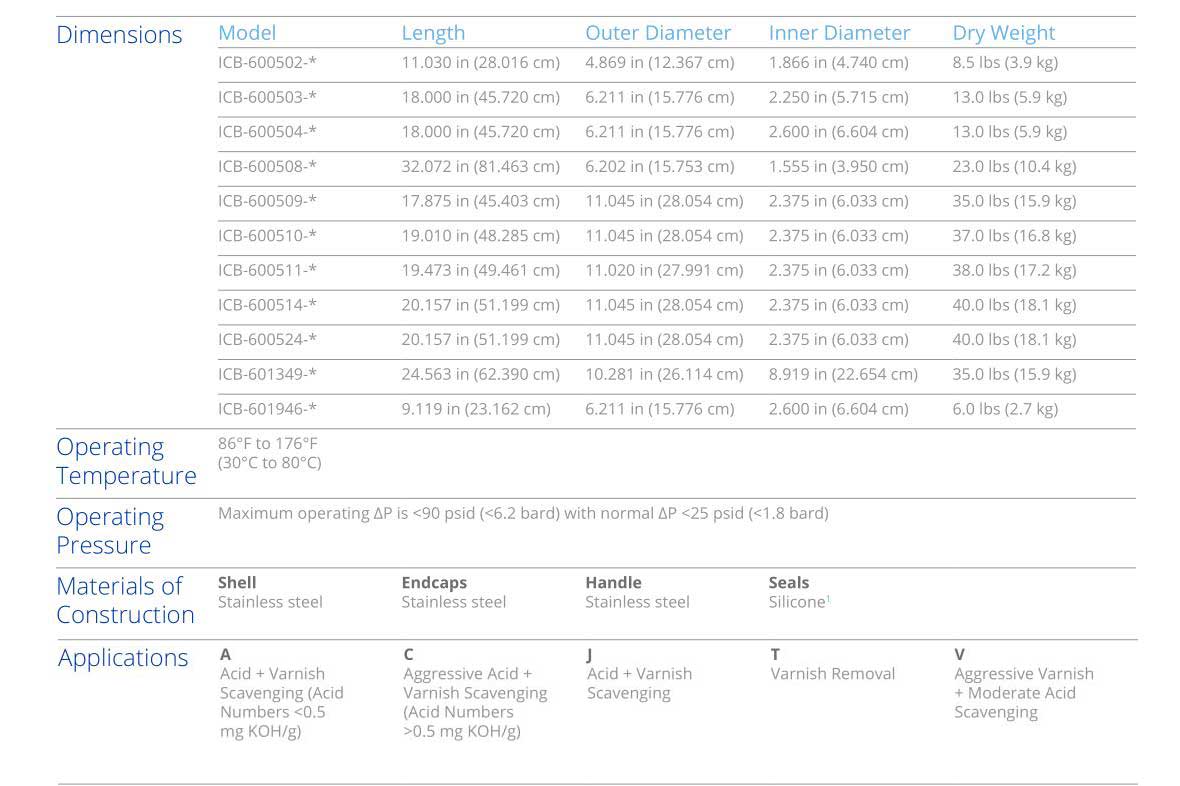Select the 8.919 in inner diameter value
1180x786 pixels.
pyautogui.click(x=843, y=375)
